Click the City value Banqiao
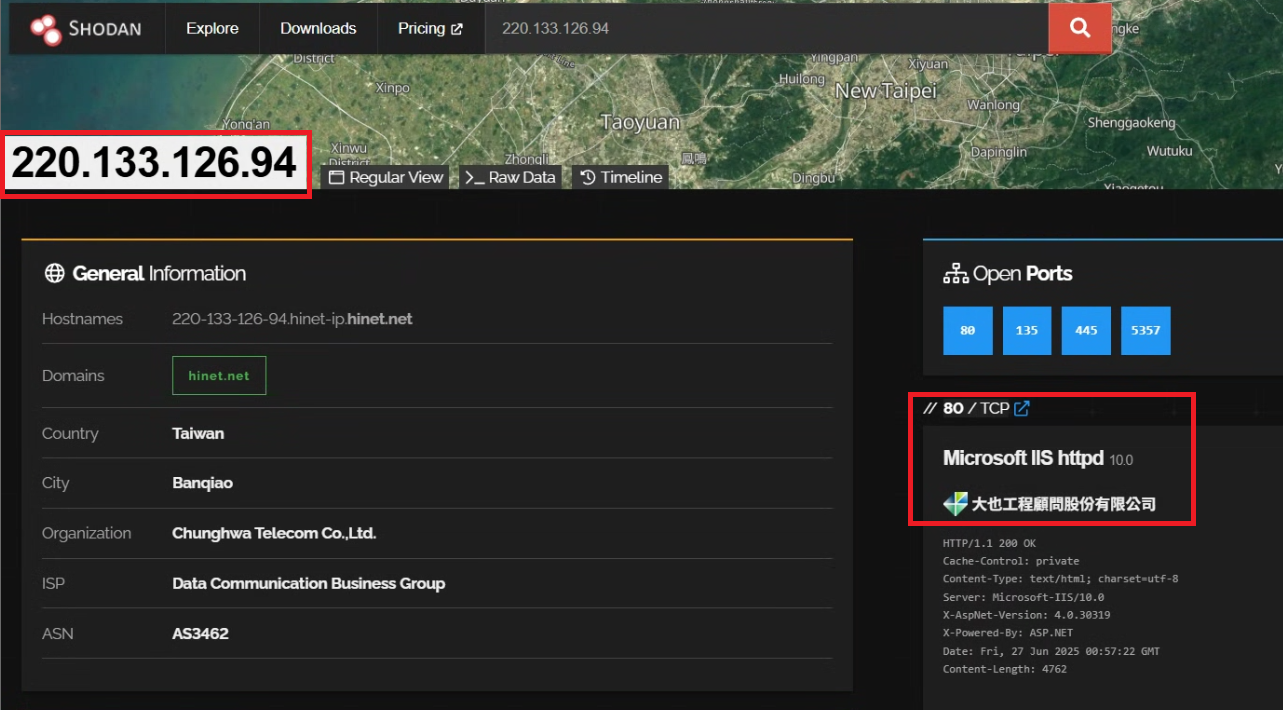The height and width of the screenshot is (710, 1283). [x=202, y=483]
